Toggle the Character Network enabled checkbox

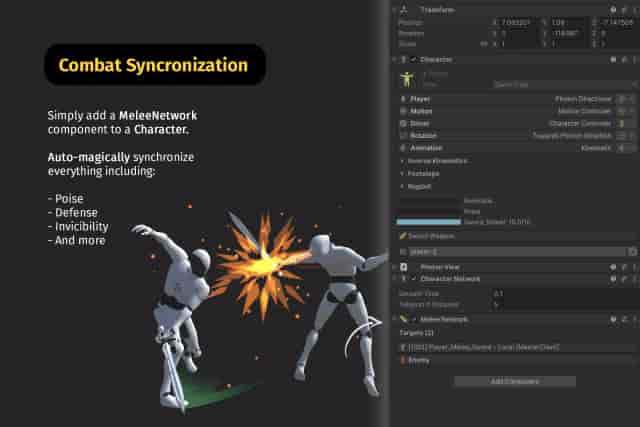coord(413,279)
